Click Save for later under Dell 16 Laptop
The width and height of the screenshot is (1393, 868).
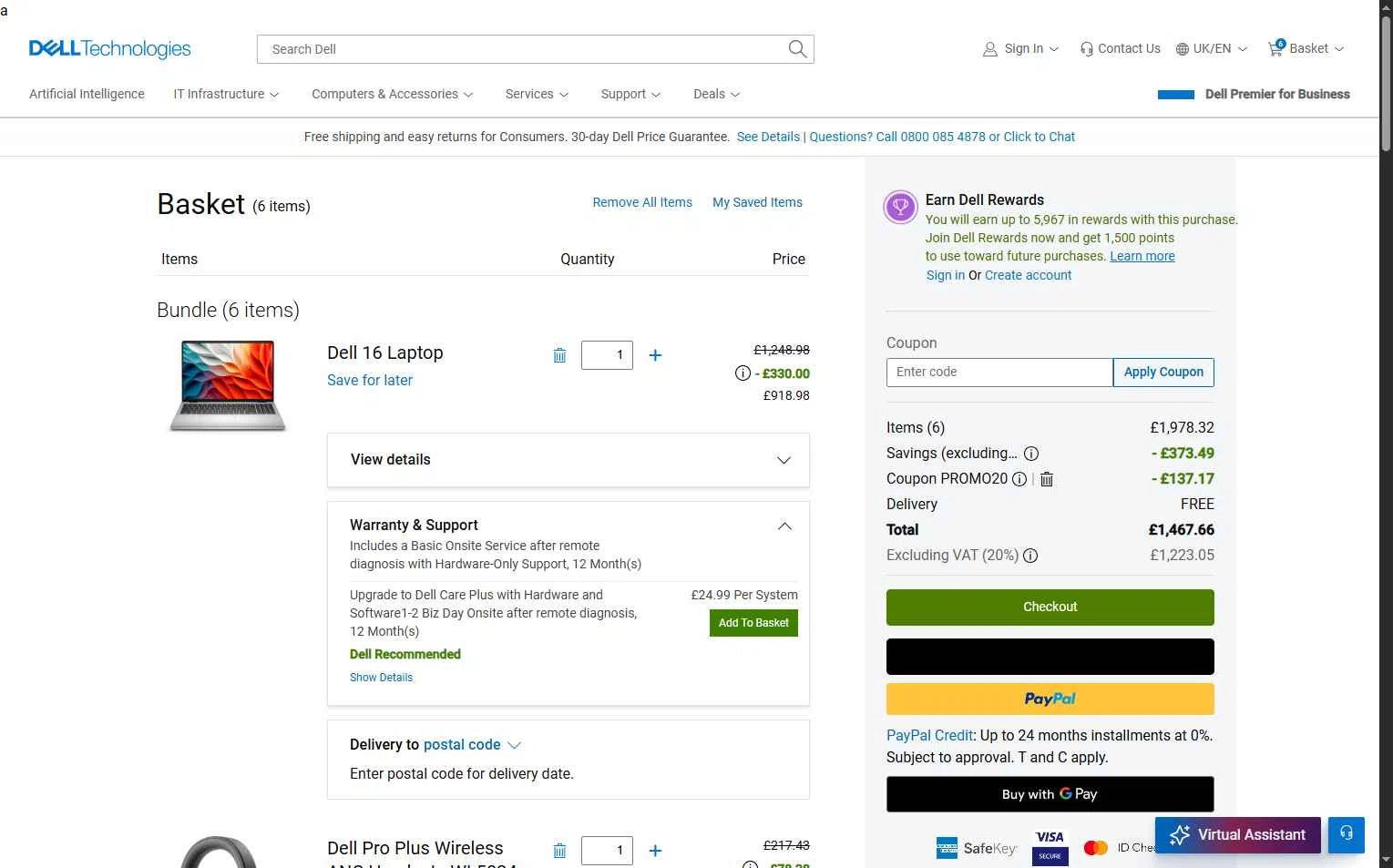point(370,381)
